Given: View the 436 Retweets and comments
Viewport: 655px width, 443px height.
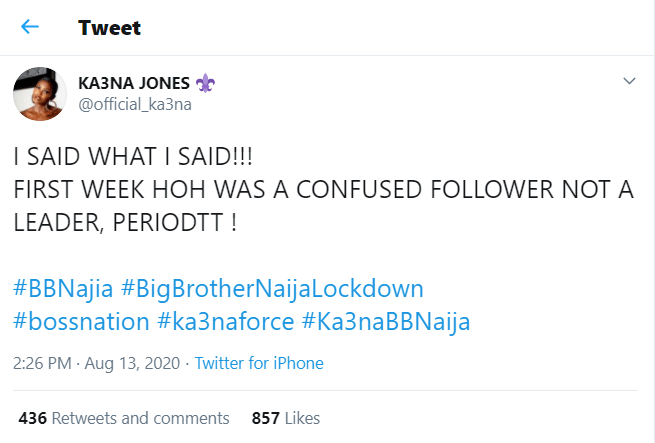Looking at the screenshot, I should 123,417.
